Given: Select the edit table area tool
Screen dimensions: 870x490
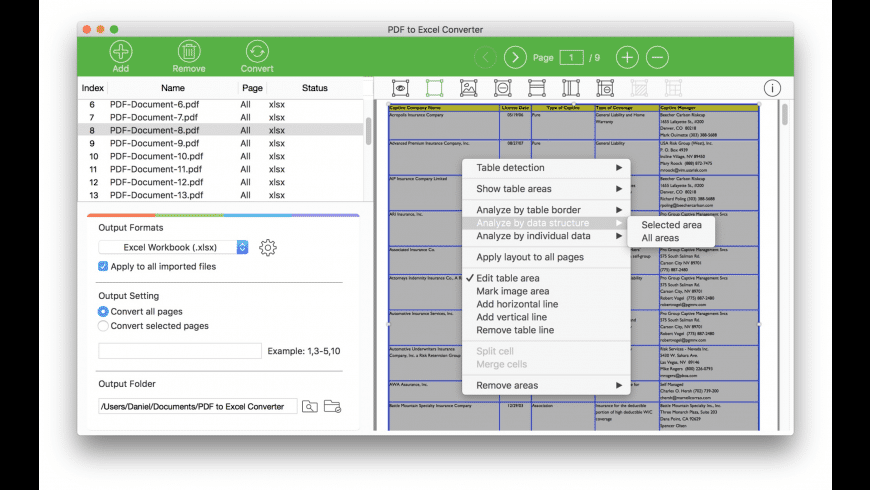Looking at the screenshot, I should 434,88.
